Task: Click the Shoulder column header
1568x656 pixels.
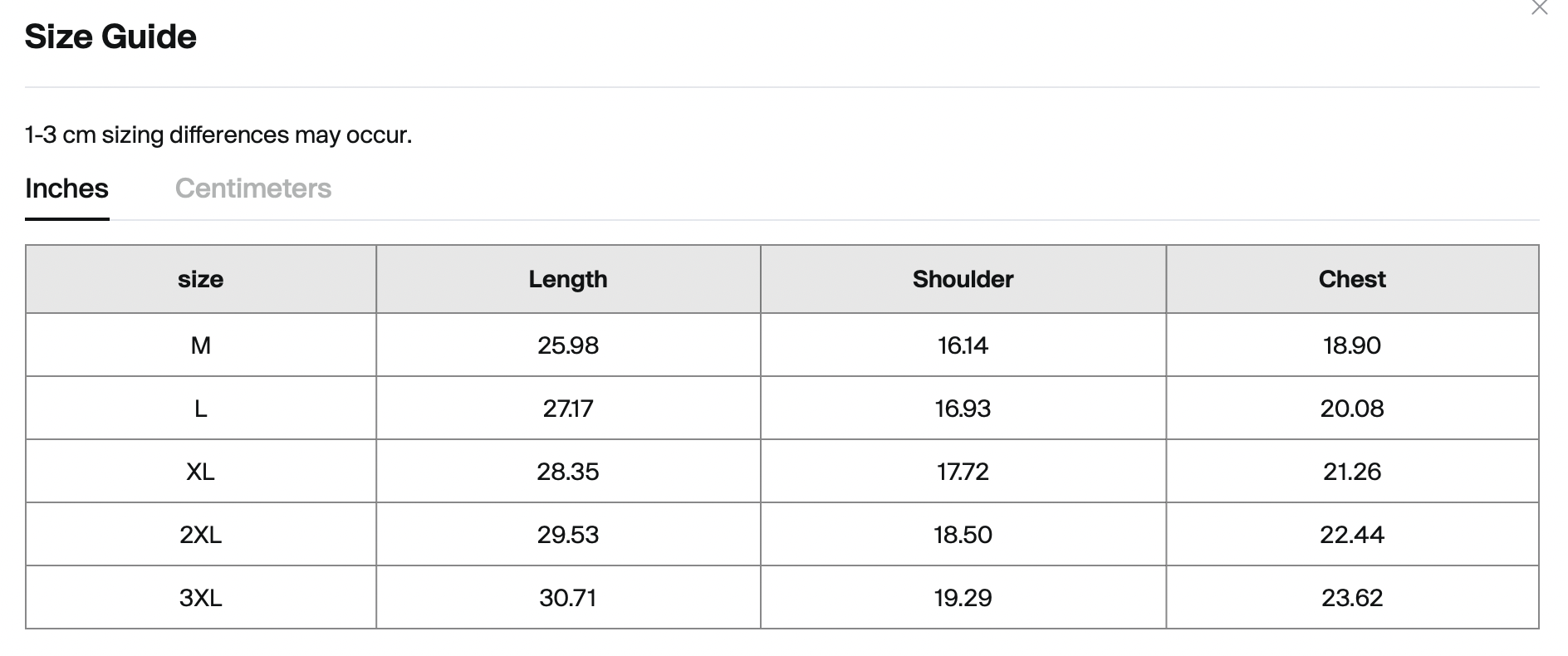Action: [963, 279]
